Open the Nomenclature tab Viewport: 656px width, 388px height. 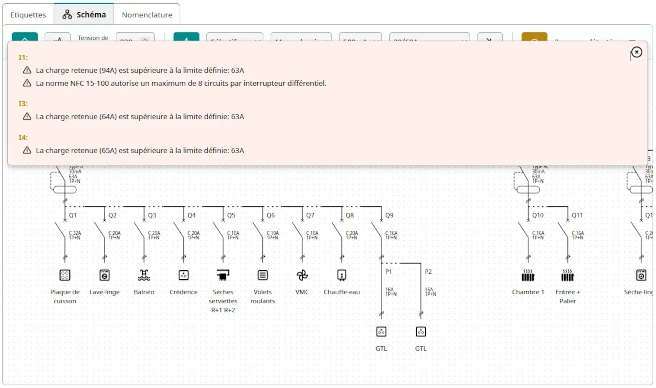tap(147, 15)
